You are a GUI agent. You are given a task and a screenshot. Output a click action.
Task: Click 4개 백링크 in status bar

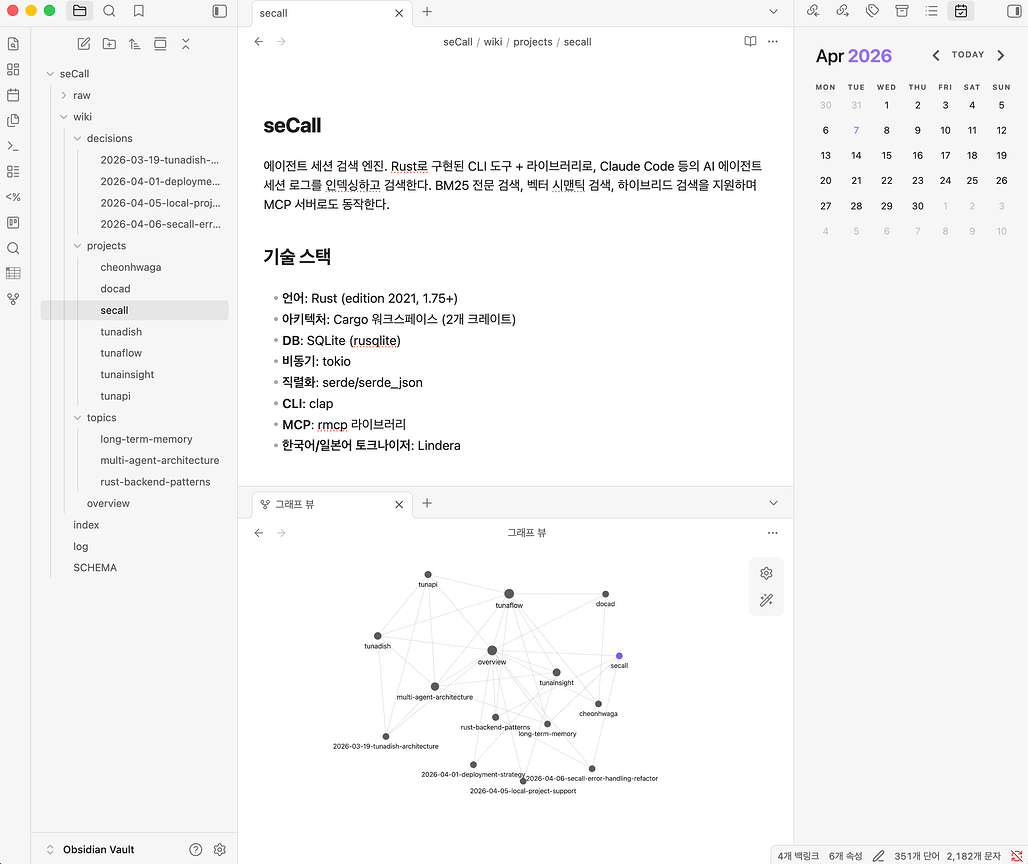click(798, 856)
